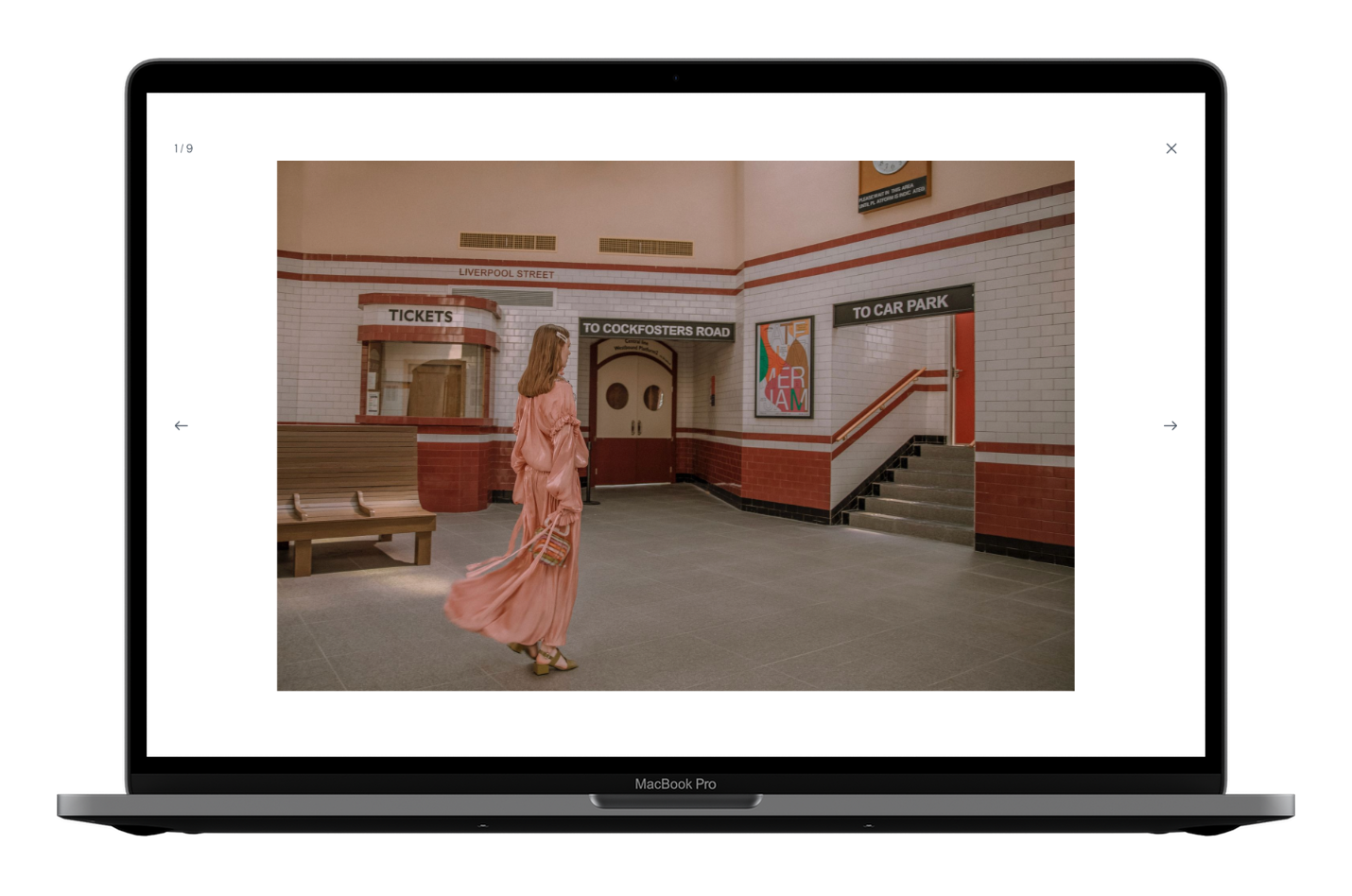Go to the next image with right arrow
The image size is (1352, 896).
(x=1170, y=426)
